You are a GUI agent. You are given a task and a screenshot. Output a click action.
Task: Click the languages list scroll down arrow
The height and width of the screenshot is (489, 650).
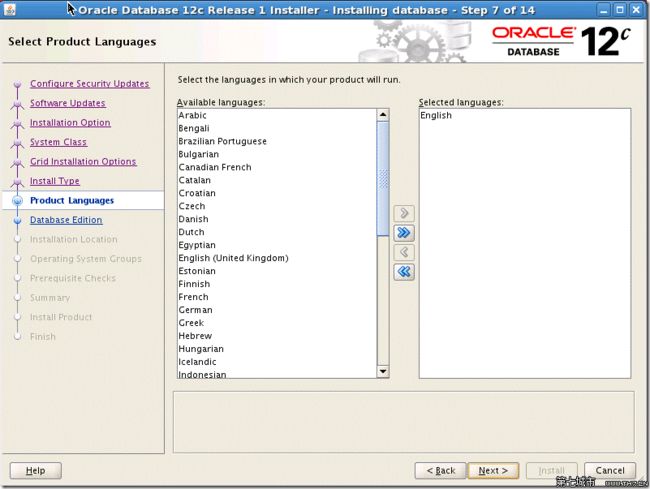383,371
